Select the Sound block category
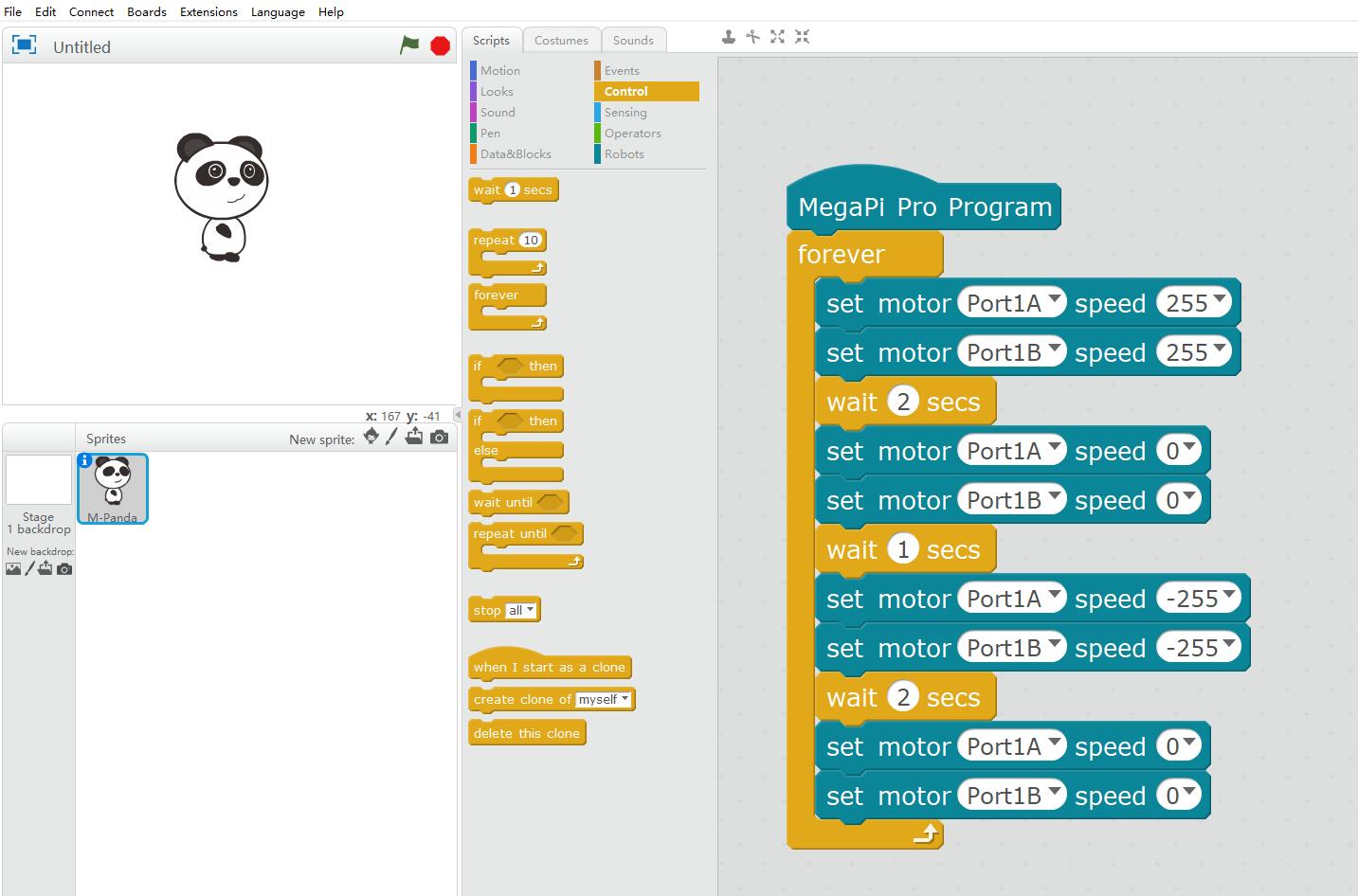This screenshot has width=1358, height=896. (498, 112)
